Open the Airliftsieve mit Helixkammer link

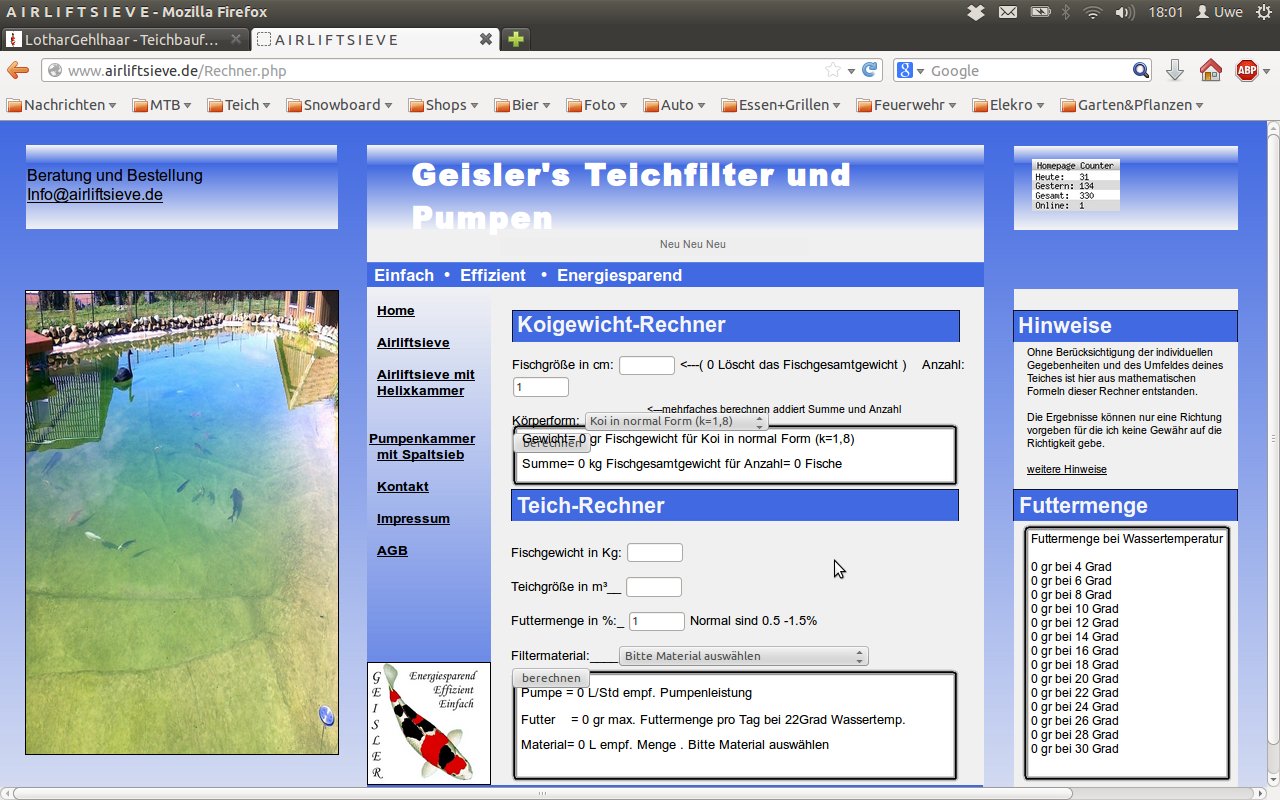tap(425, 382)
